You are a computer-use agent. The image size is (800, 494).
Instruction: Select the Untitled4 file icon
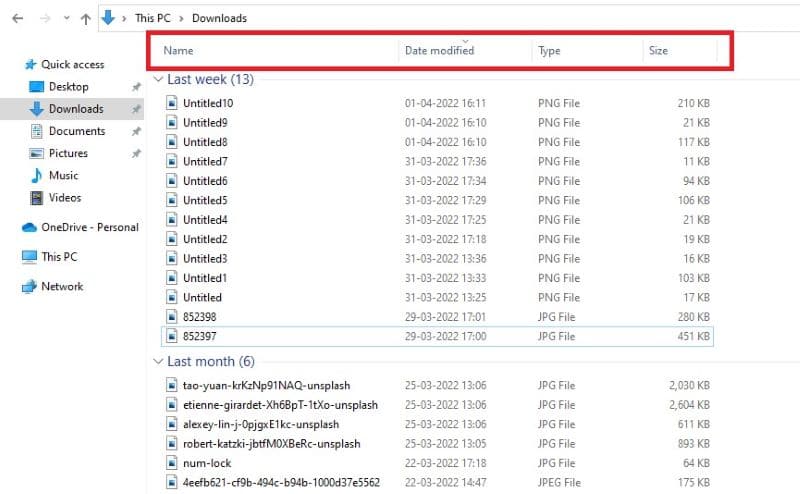coord(172,219)
